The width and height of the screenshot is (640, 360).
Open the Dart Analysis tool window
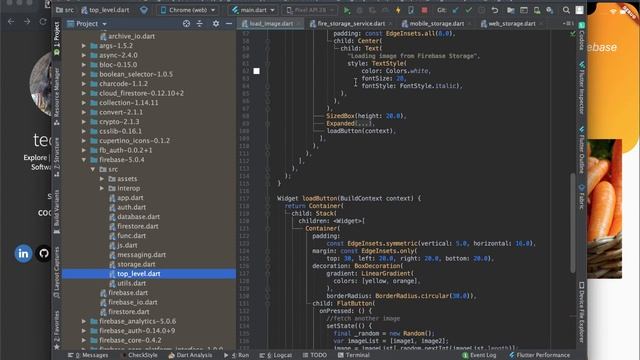pos(190,355)
